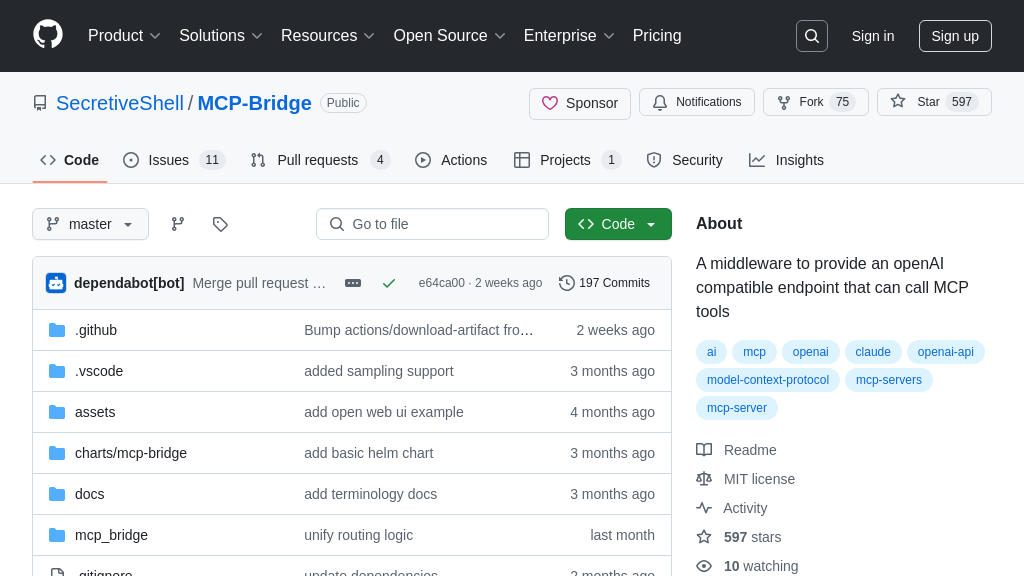Click the Sign up button
Screen dimensions: 1024x576
tap(955, 36)
